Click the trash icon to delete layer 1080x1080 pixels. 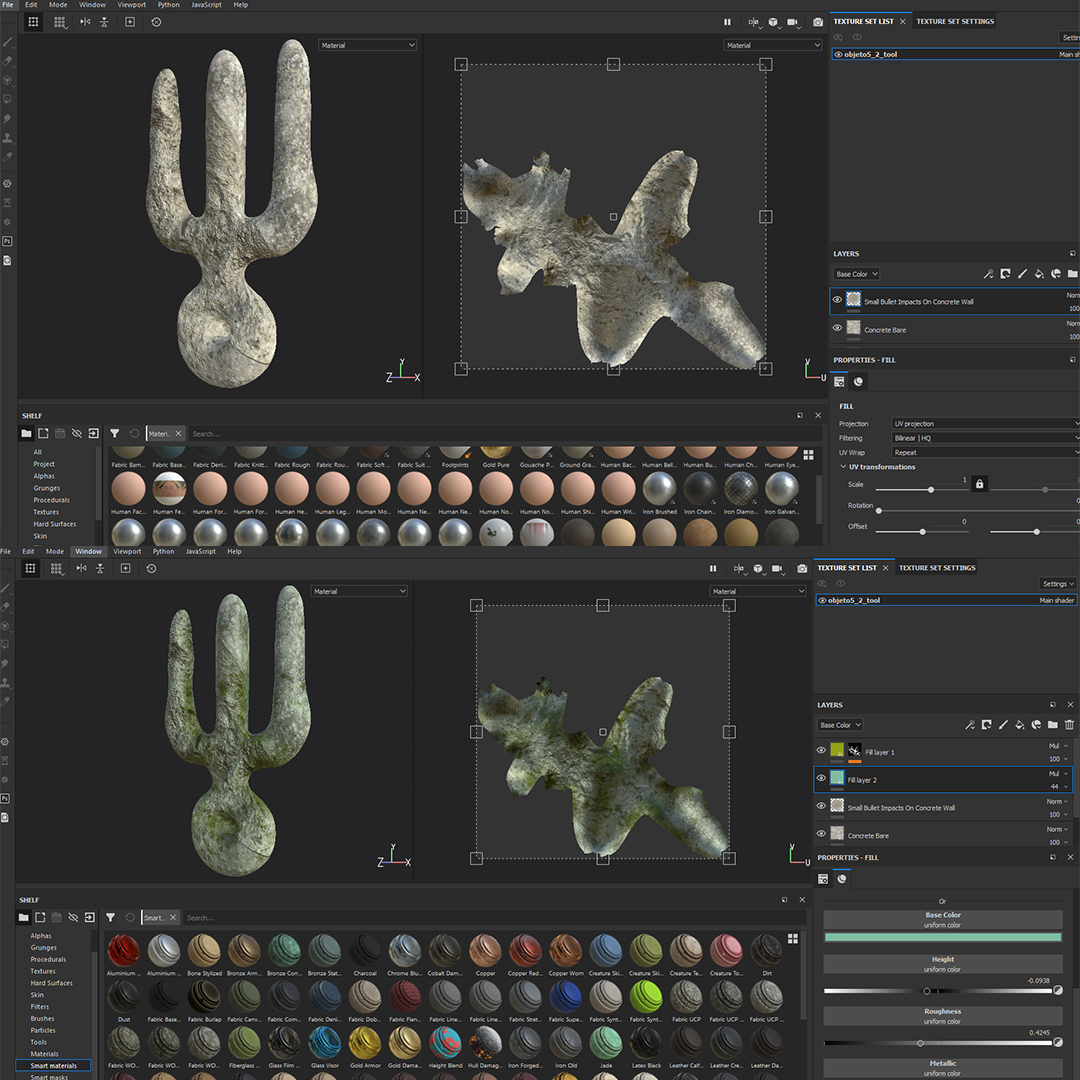(1069, 725)
